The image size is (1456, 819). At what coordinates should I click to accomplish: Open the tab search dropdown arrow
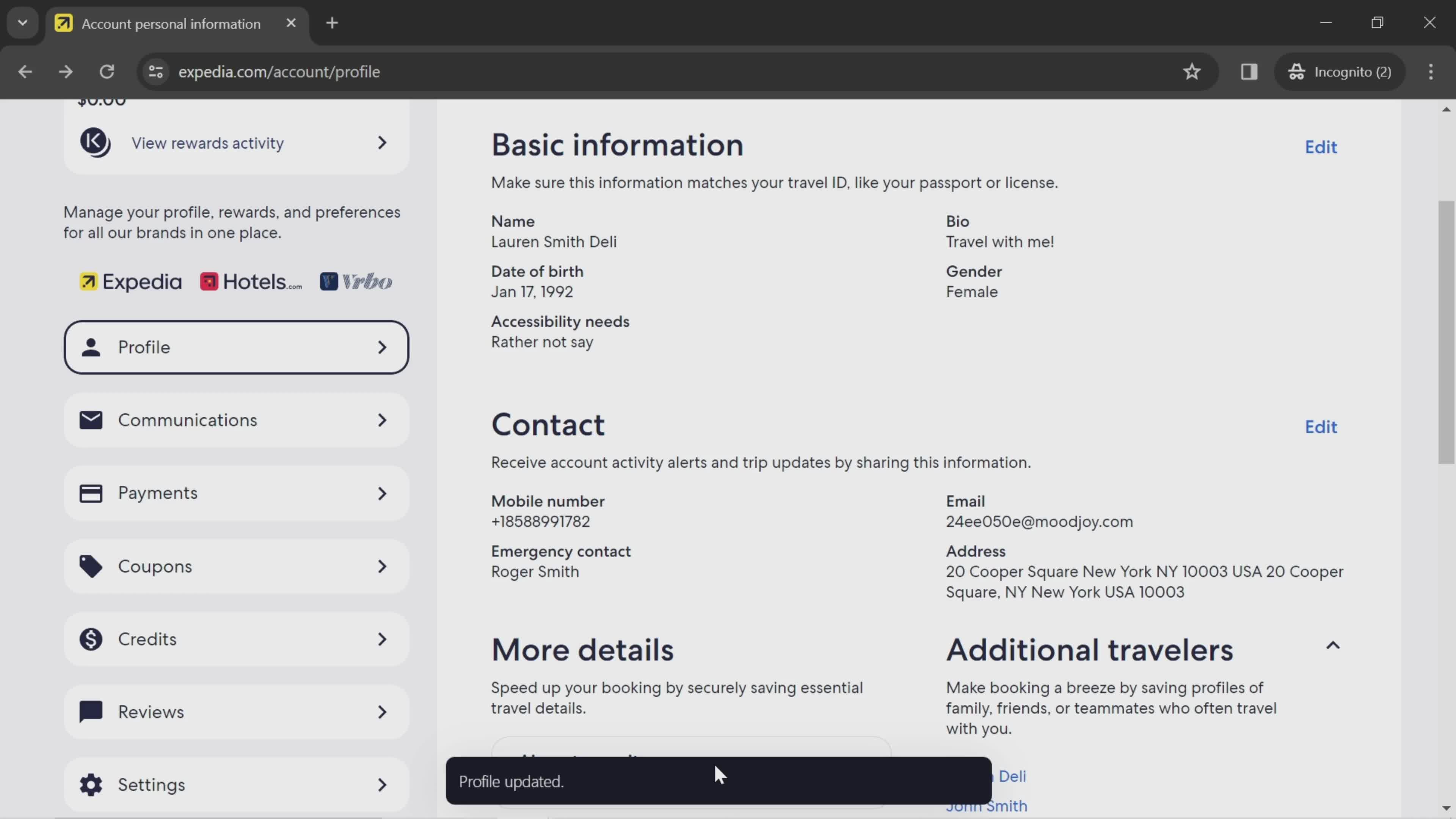click(23, 23)
